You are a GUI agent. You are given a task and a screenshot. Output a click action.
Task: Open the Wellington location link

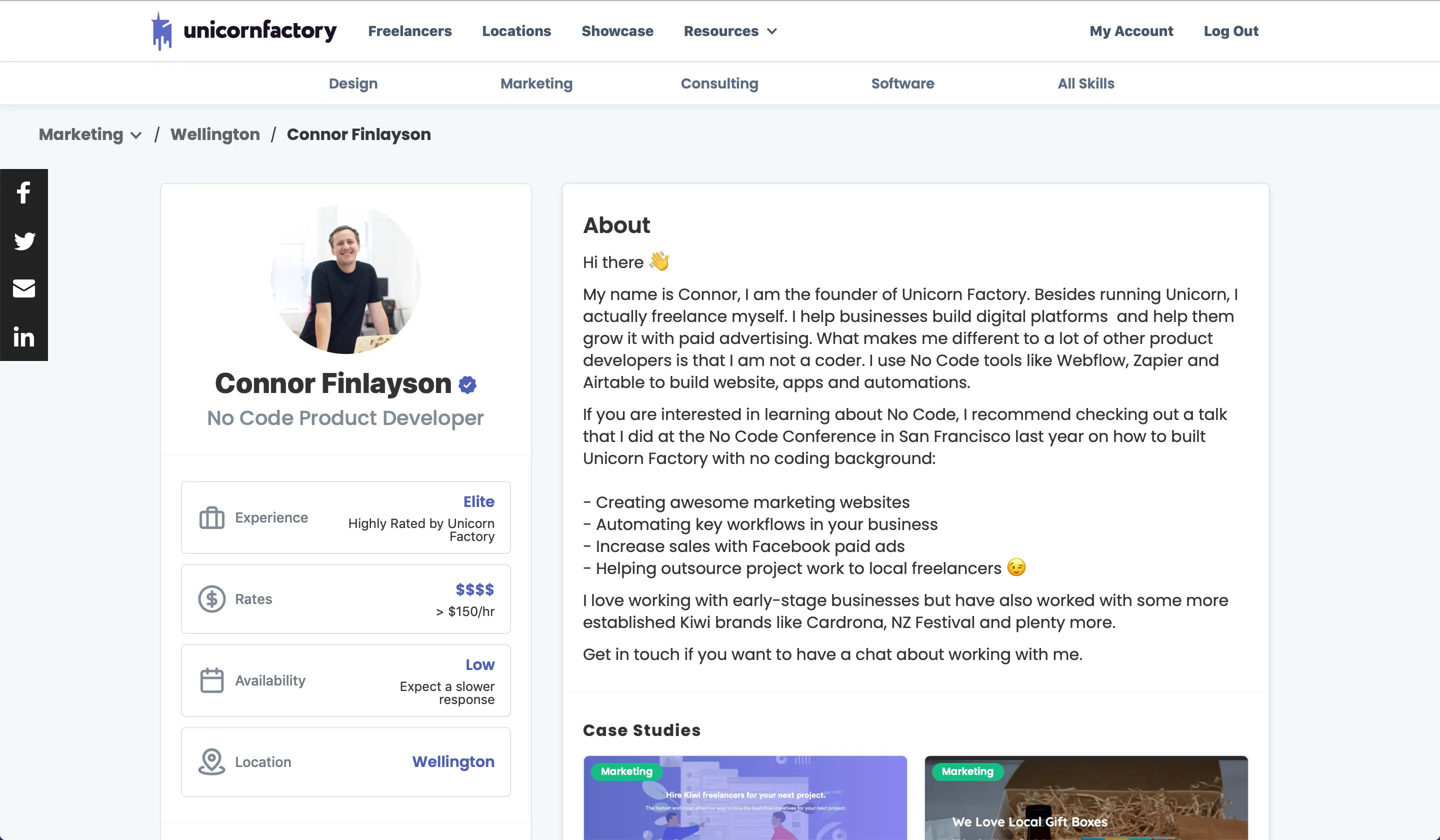[453, 761]
